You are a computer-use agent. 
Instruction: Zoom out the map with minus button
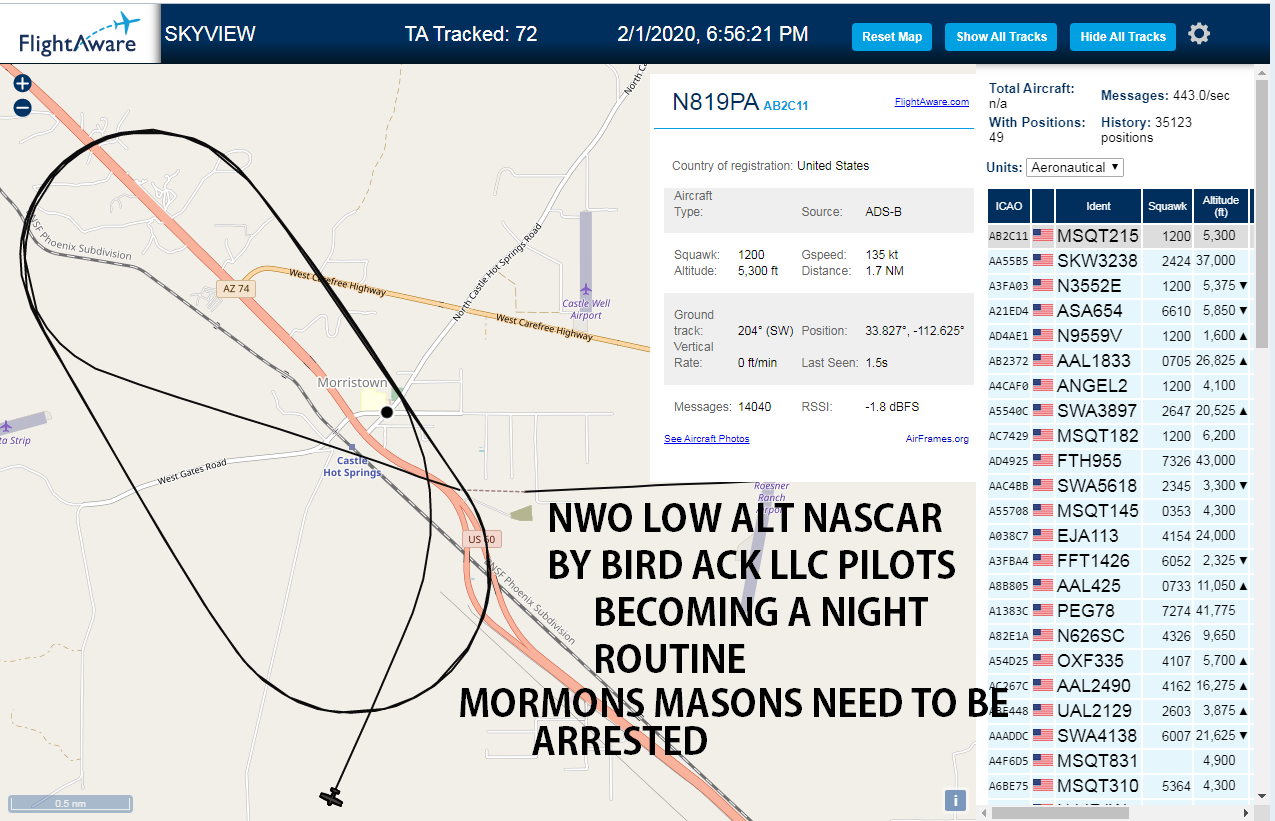pyautogui.click(x=23, y=108)
